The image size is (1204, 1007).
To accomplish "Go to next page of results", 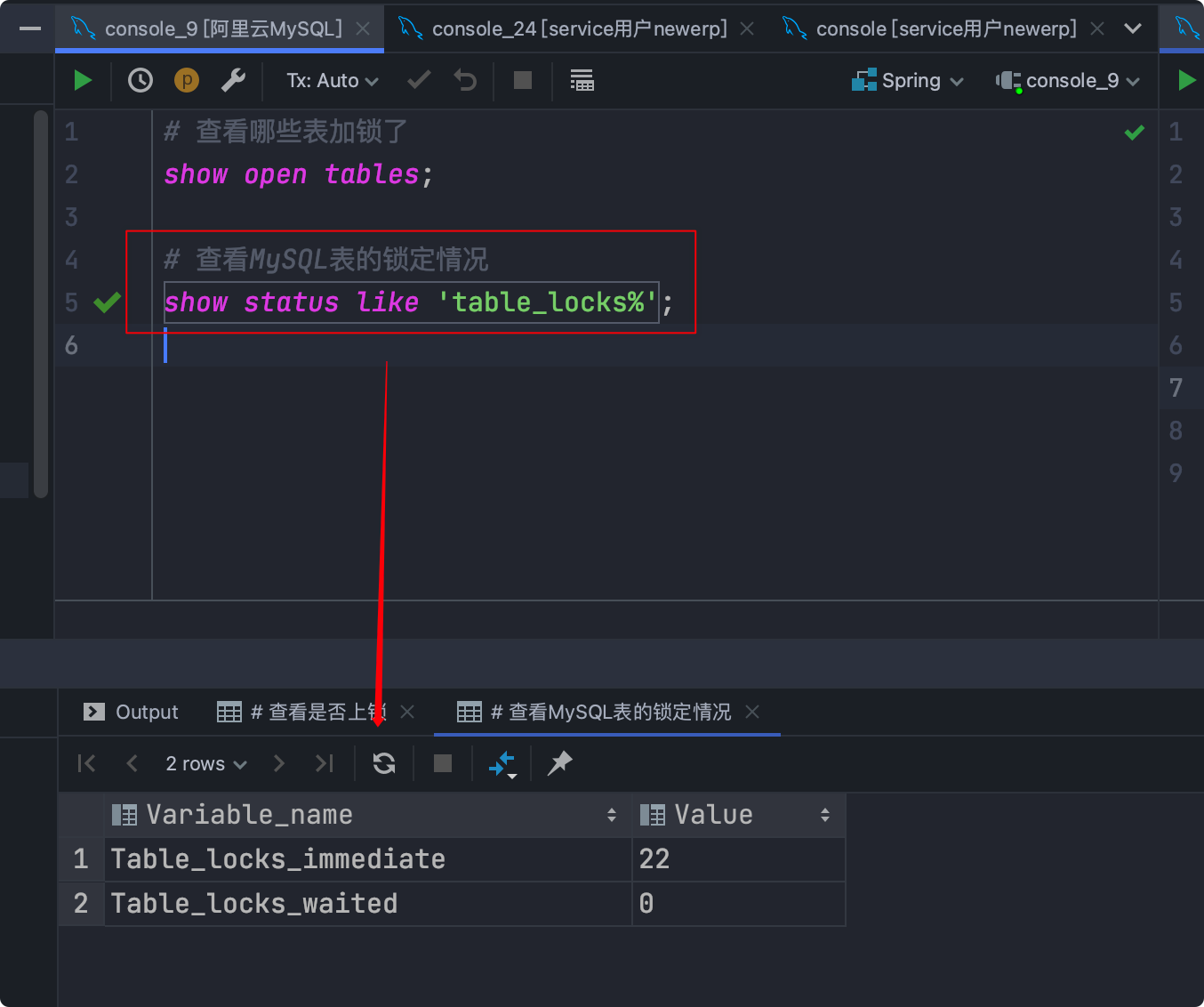I will pyautogui.click(x=279, y=763).
